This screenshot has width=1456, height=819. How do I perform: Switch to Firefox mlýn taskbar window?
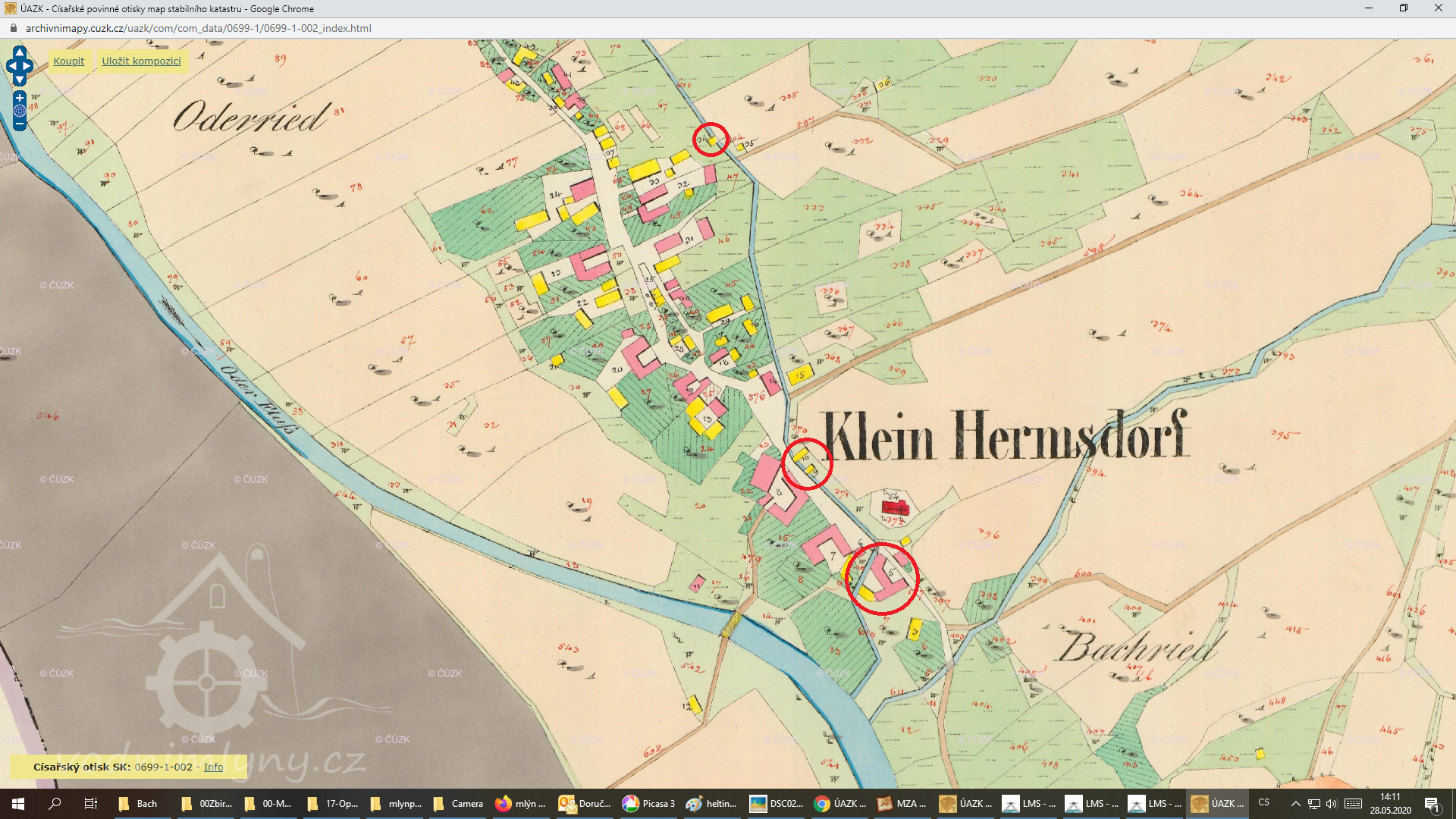pos(521,804)
